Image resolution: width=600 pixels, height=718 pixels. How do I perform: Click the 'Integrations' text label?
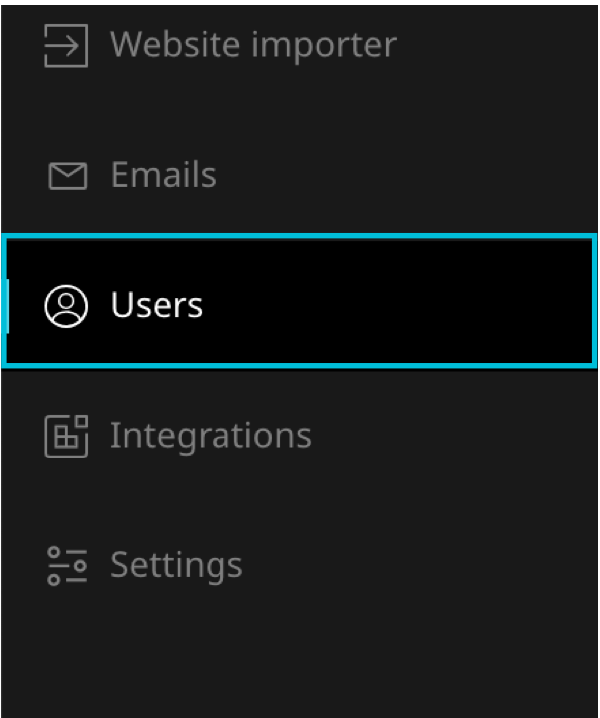click(211, 436)
